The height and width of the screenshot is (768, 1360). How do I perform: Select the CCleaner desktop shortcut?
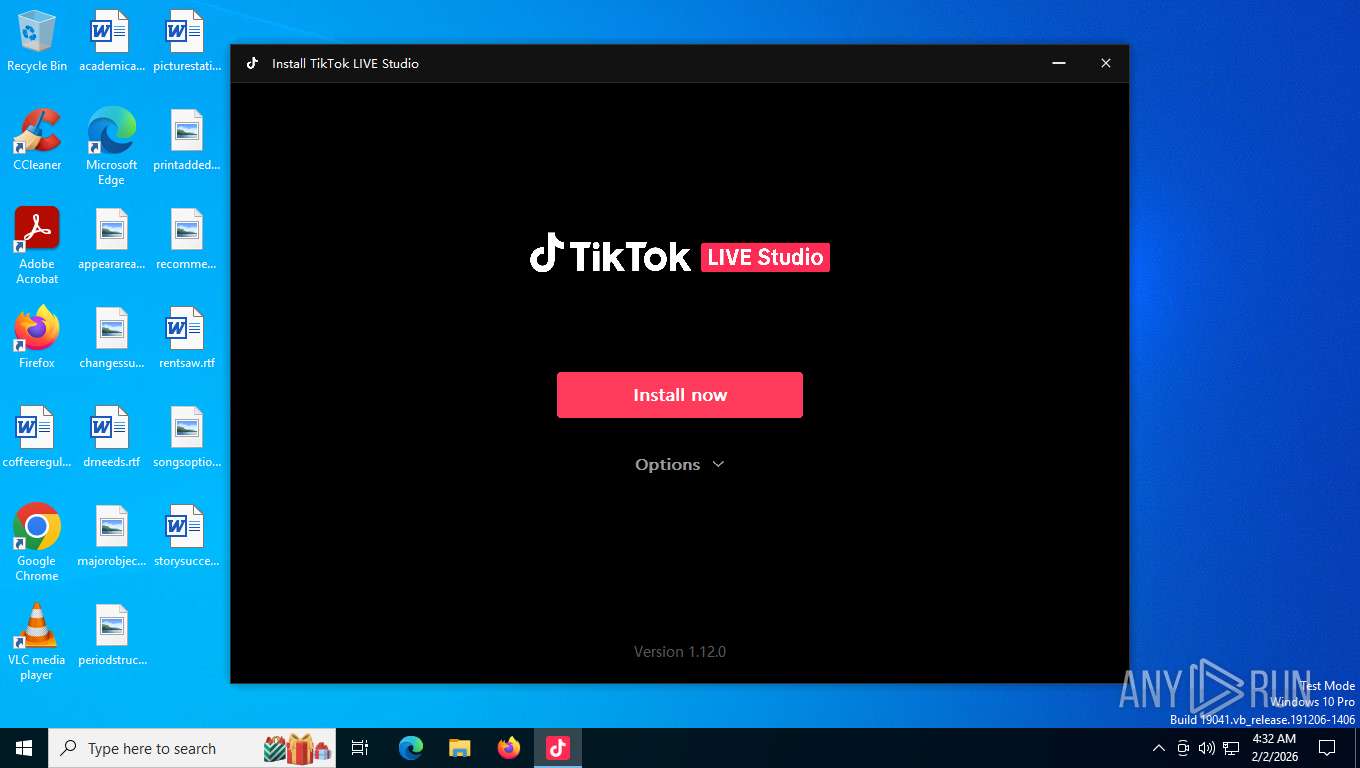pos(37,140)
